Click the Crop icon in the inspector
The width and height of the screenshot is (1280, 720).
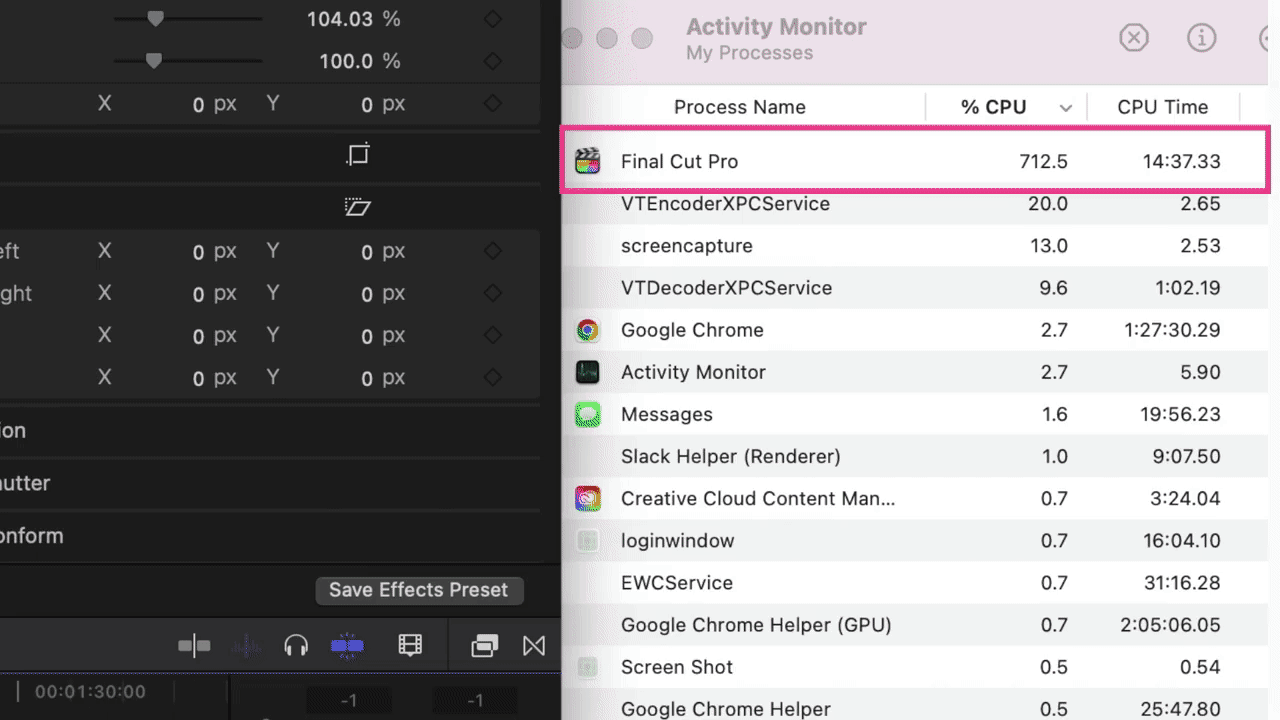coord(358,154)
